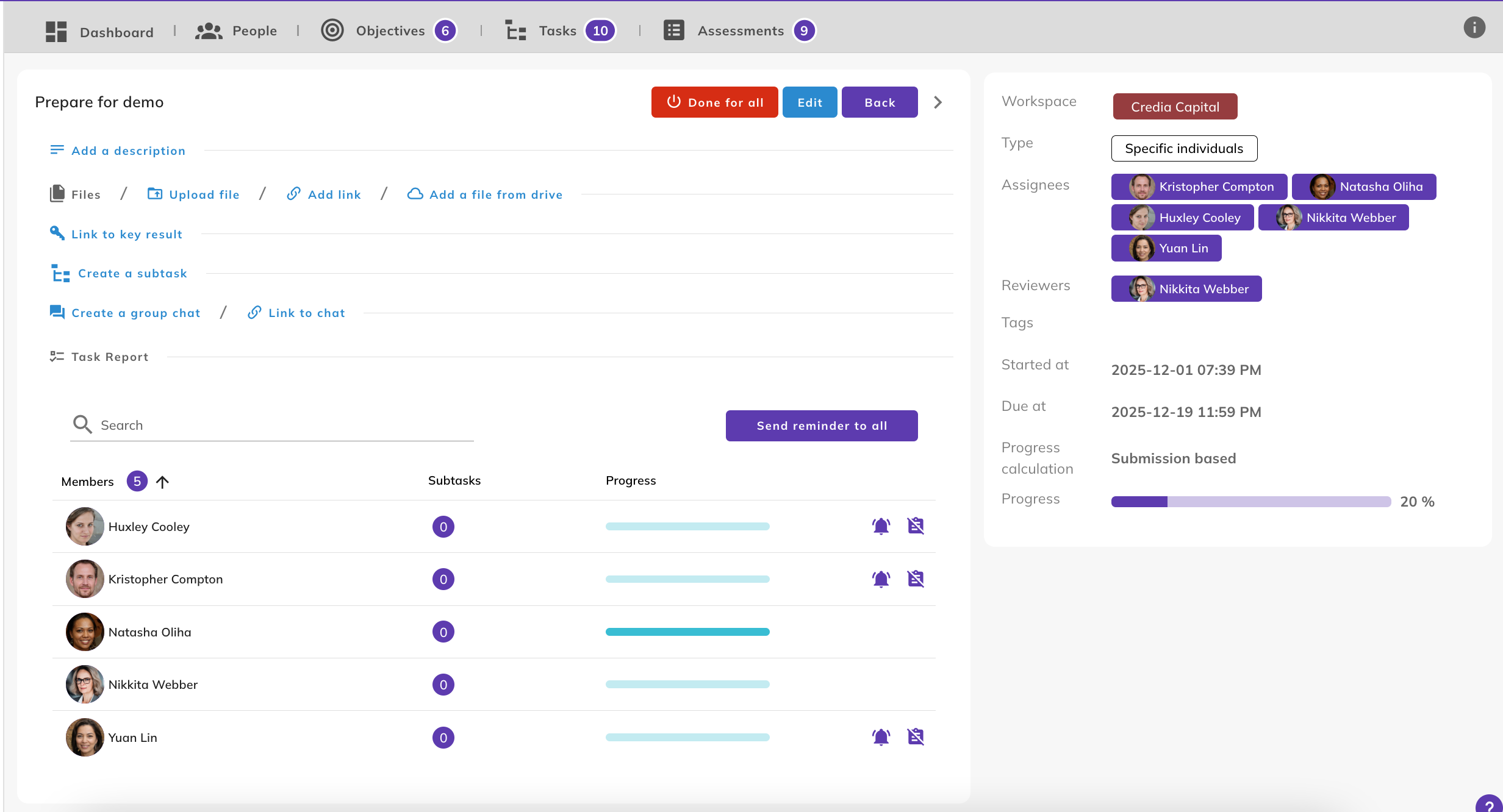Click the Dashboard grid icon
1503x812 pixels.
[56, 31]
